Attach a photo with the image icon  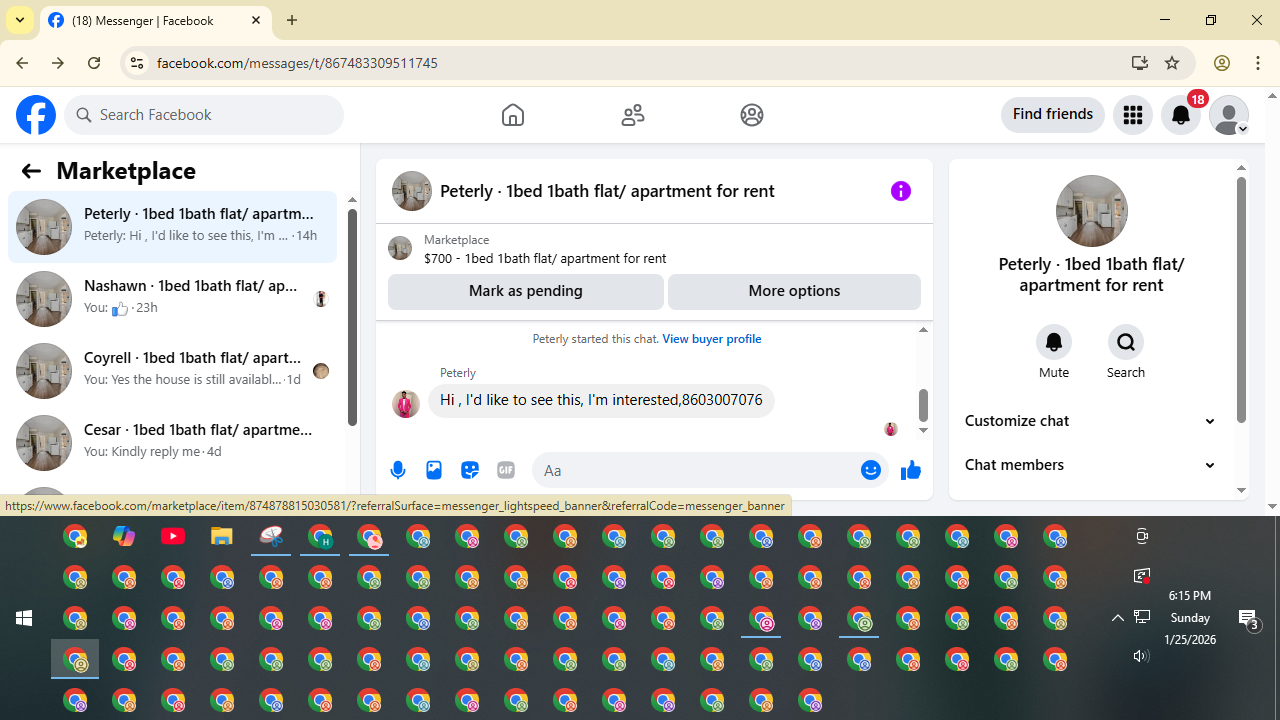click(x=434, y=470)
